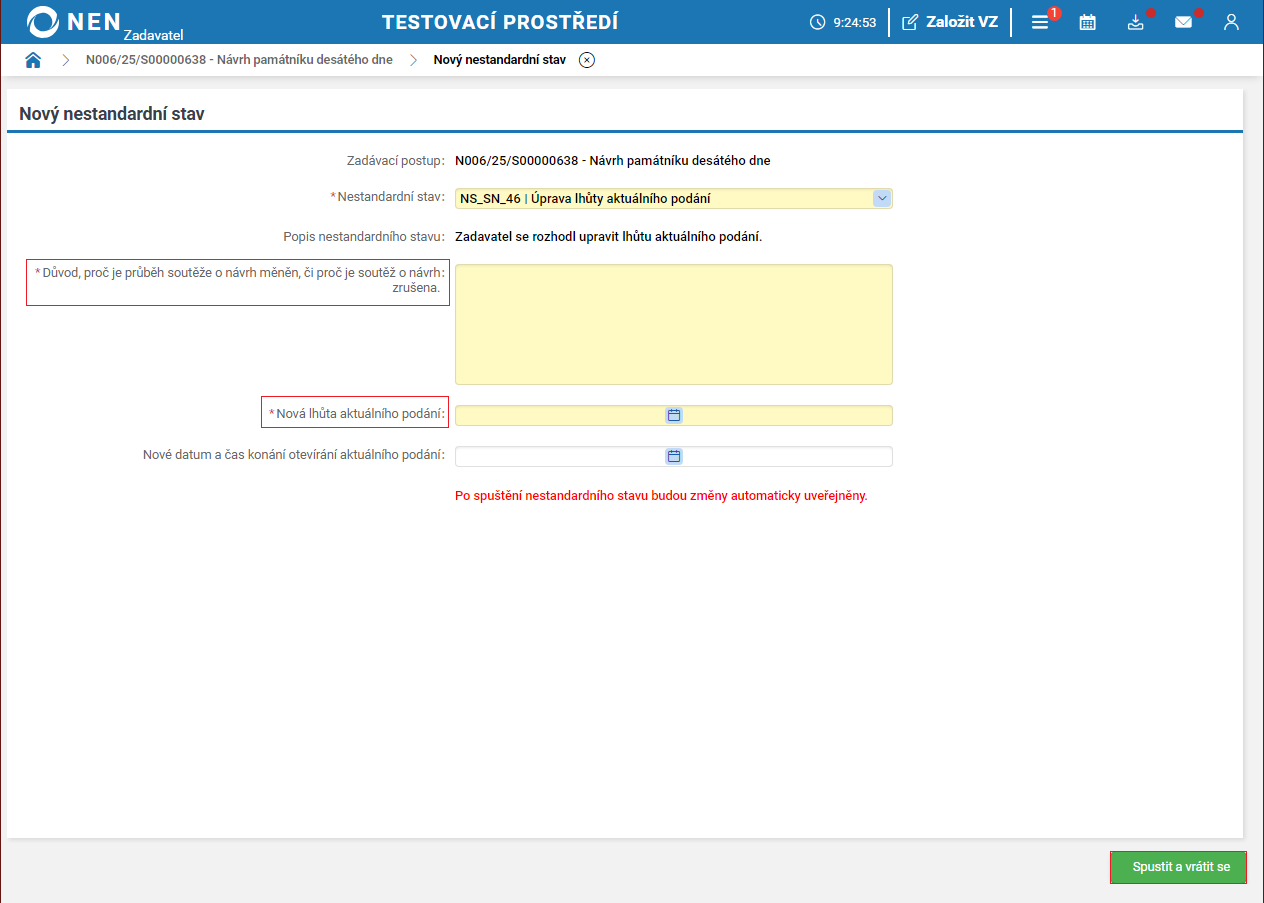Expand the Nestandardní stav dropdown arrow
Image resolution: width=1264 pixels, height=903 pixels.
882,198
